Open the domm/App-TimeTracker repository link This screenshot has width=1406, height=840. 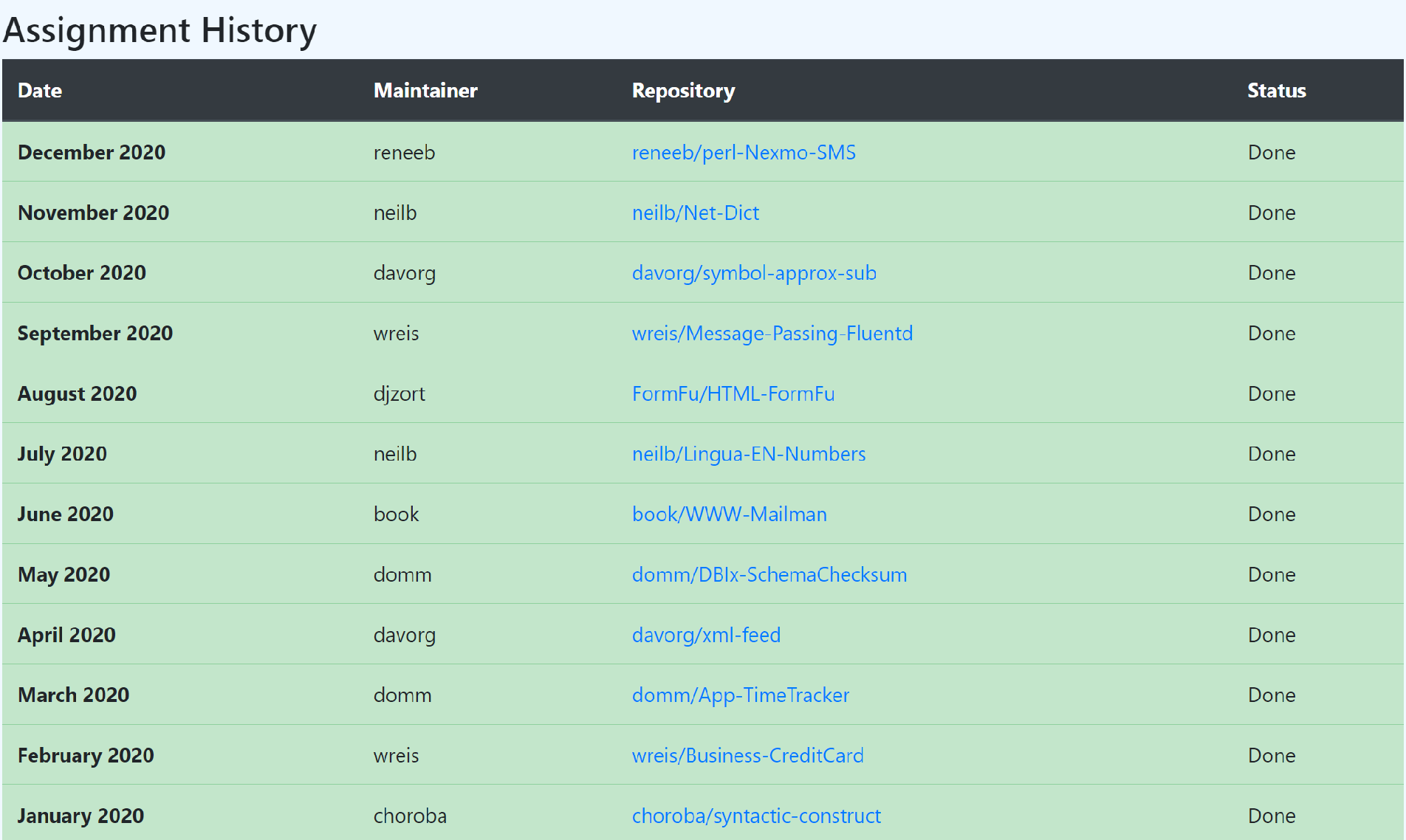coord(741,695)
